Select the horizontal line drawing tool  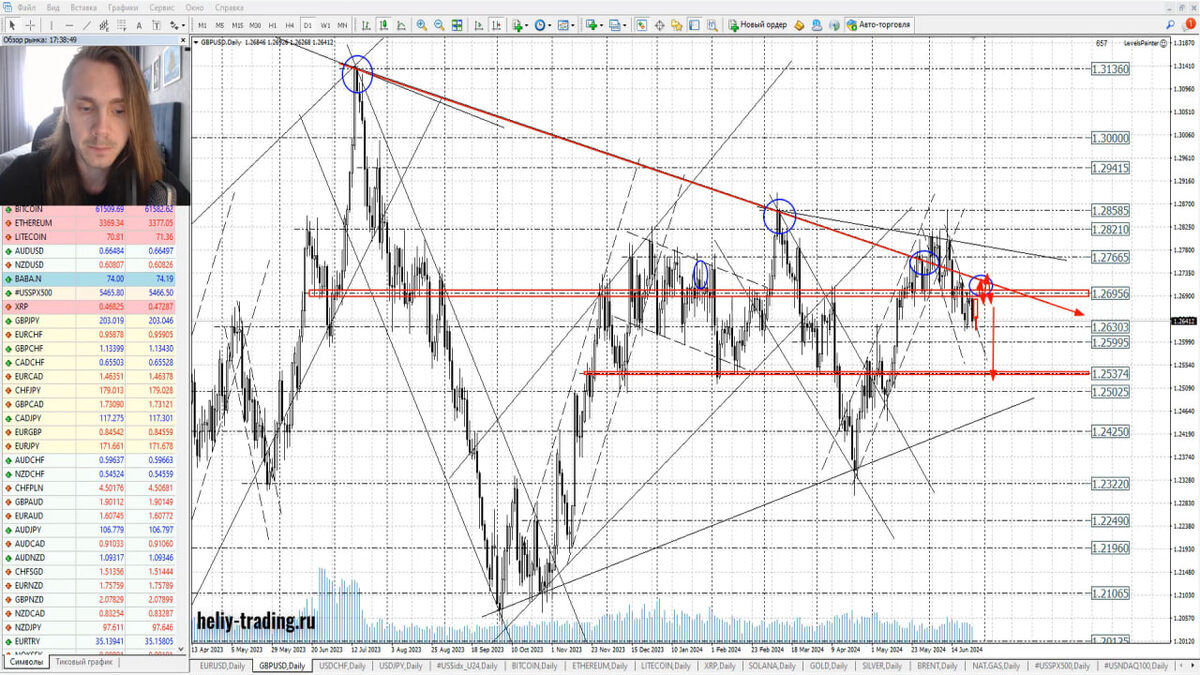click(69, 24)
